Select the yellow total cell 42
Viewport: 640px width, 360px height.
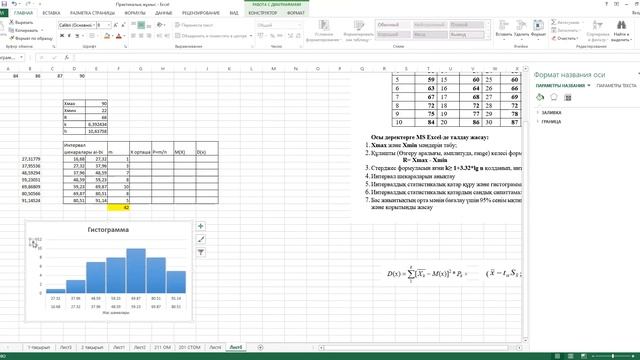118,207
